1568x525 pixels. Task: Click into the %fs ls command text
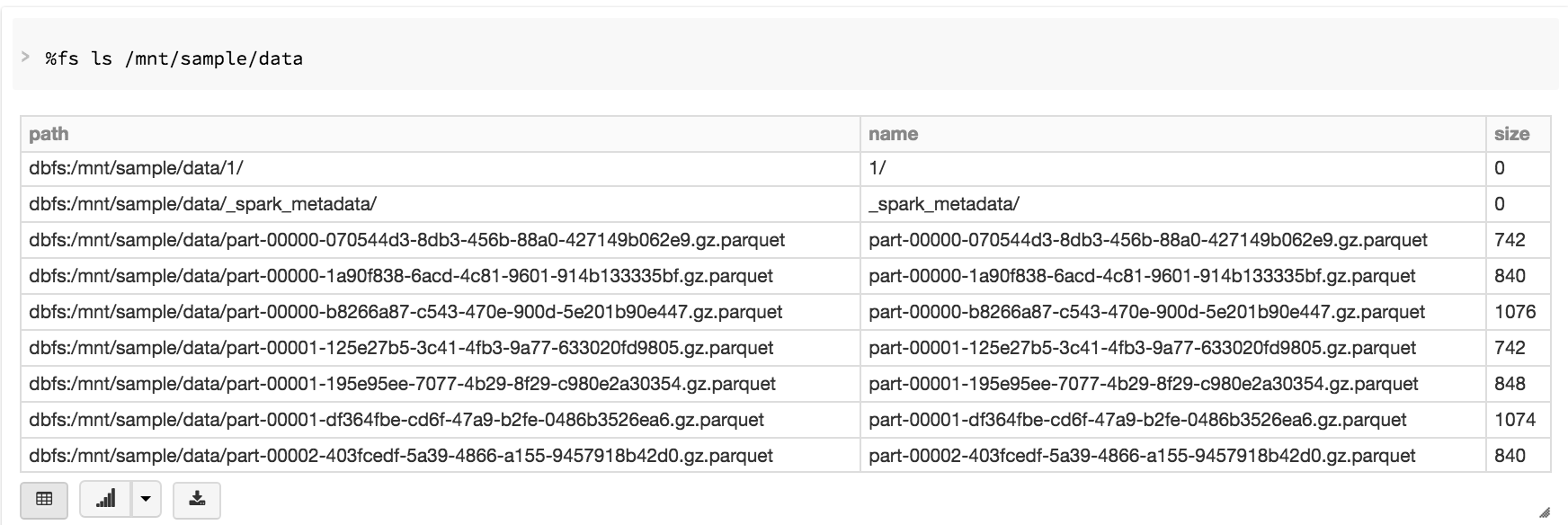pyautogui.click(x=174, y=59)
